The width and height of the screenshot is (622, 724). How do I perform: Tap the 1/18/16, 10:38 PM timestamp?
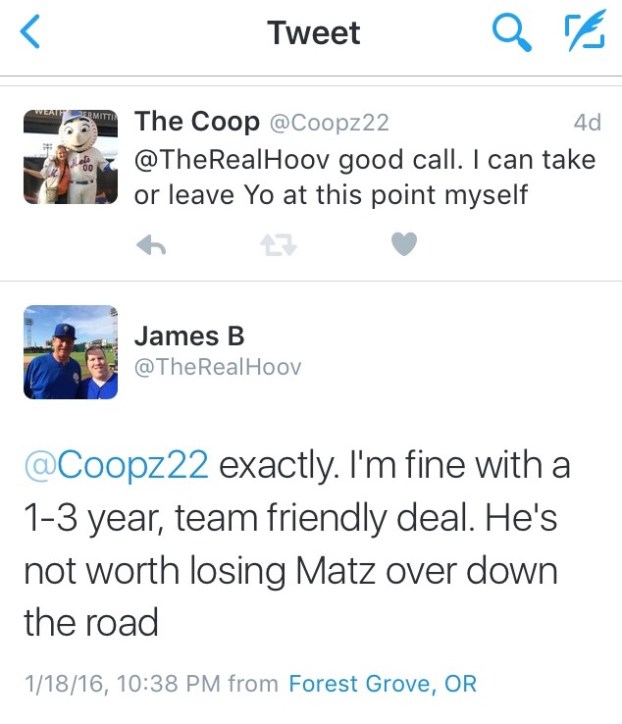tap(122, 684)
